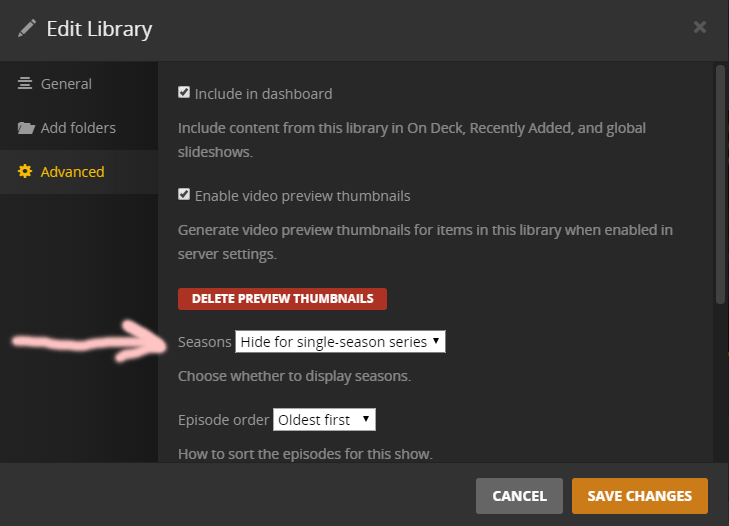This screenshot has height=526, width=729.
Task: Click the pencil icon beside Edit Library
Action: click(27, 28)
